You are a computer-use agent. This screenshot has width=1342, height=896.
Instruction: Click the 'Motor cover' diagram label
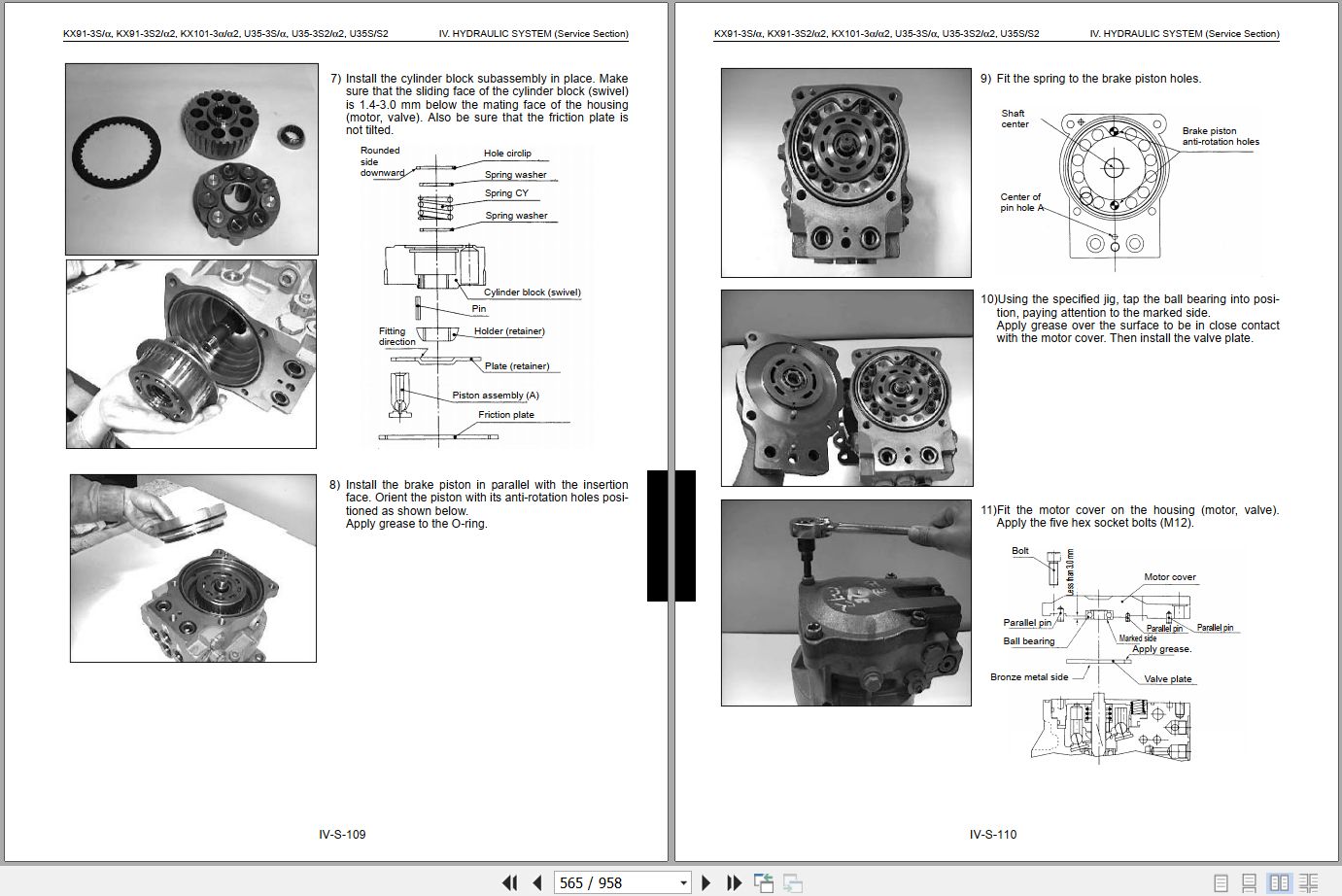tap(1170, 577)
